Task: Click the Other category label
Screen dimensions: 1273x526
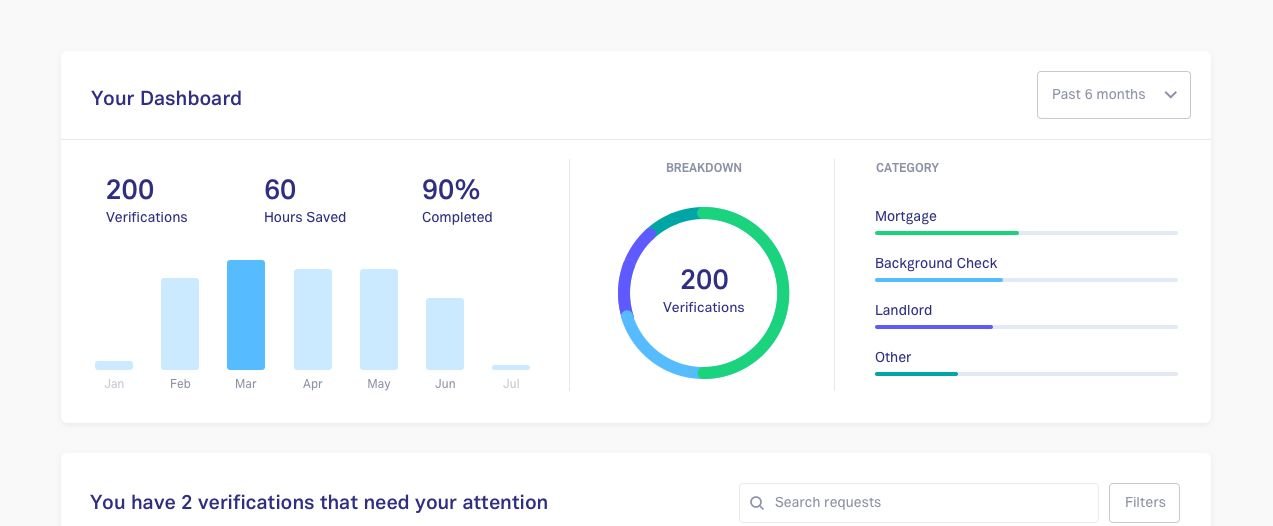Action: tap(893, 357)
